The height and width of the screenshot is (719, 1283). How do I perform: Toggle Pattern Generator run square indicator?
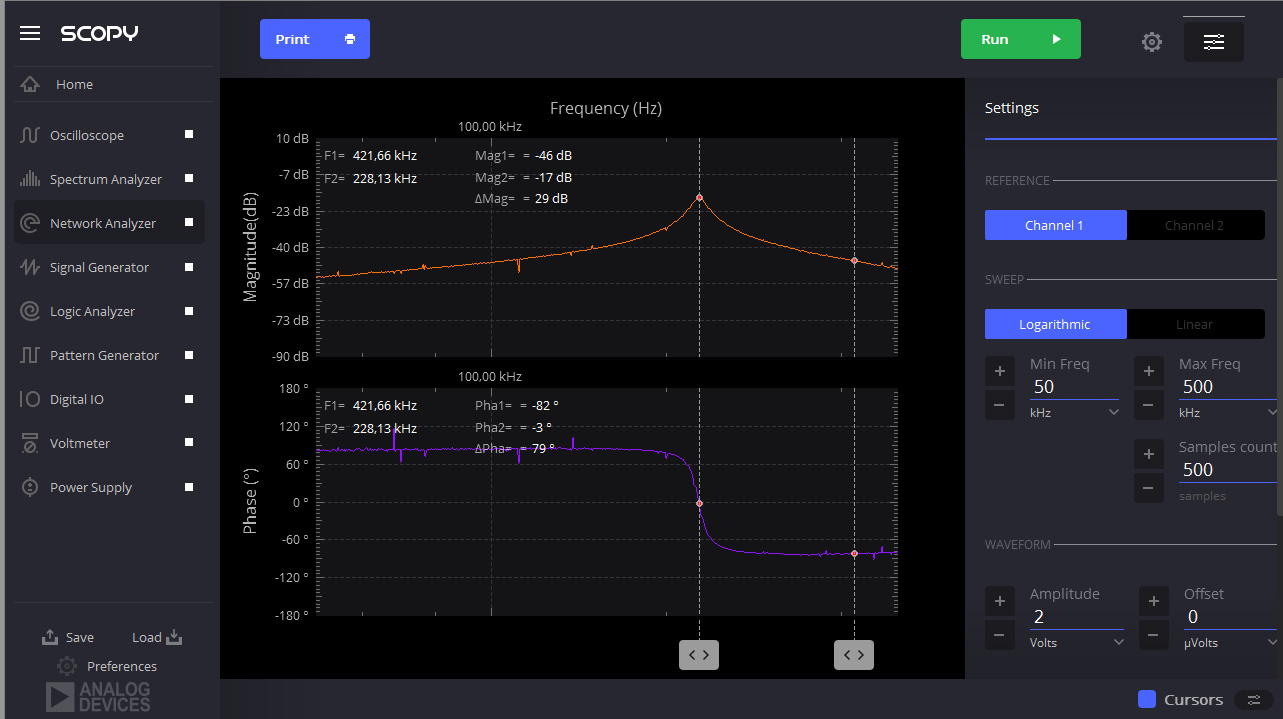tap(189, 355)
